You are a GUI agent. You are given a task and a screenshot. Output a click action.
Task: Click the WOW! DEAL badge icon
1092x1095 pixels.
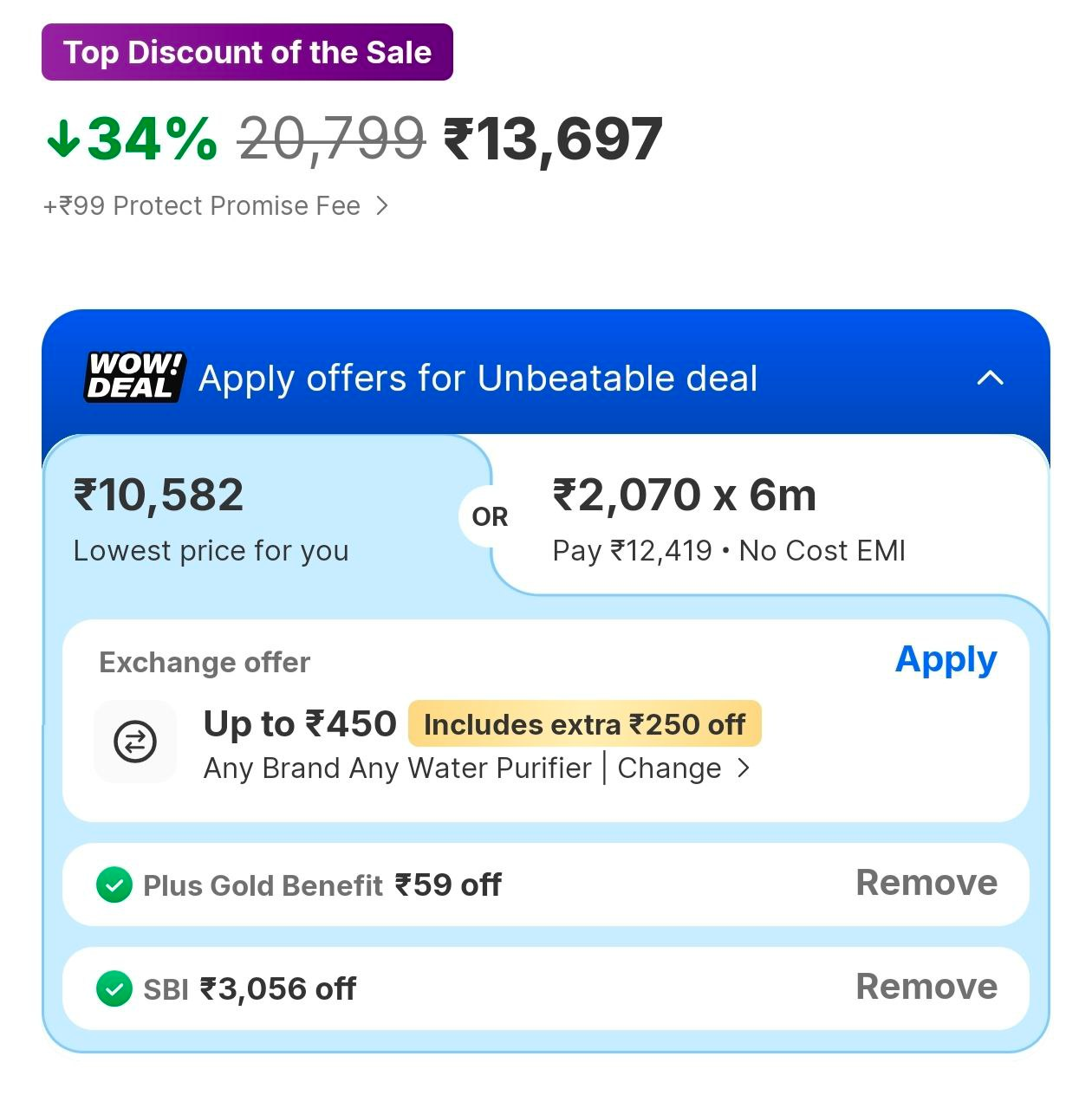tap(134, 377)
